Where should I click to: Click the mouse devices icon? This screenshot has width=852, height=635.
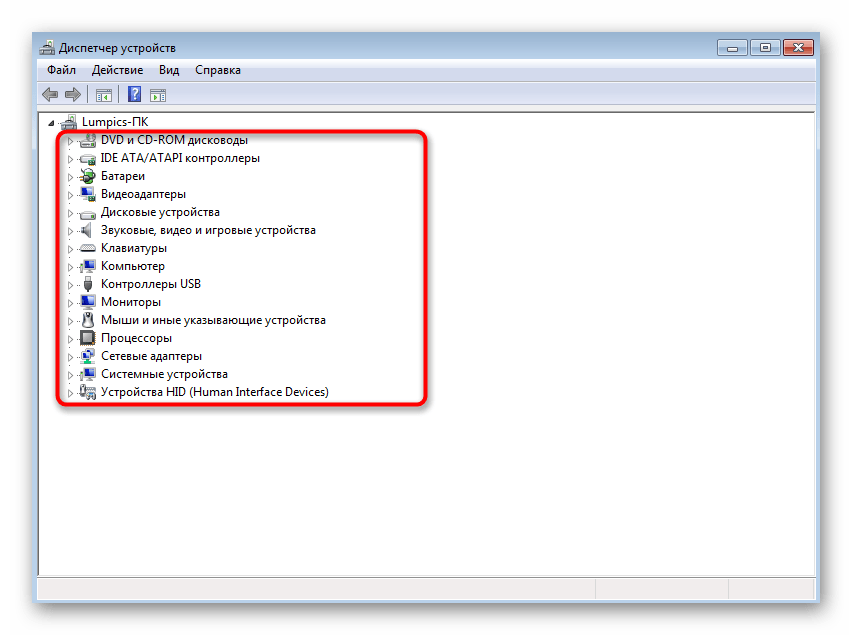tap(87, 320)
